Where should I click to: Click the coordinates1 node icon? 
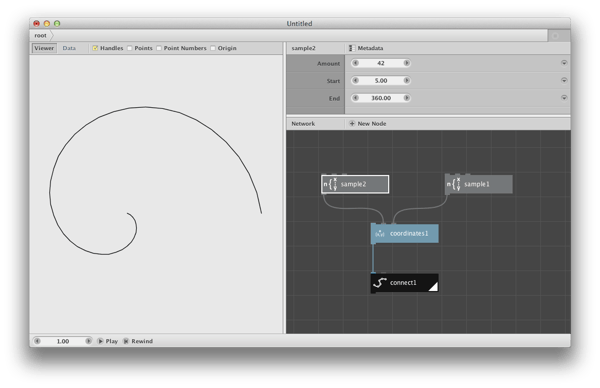pyautogui.click(x=380, y=233)
